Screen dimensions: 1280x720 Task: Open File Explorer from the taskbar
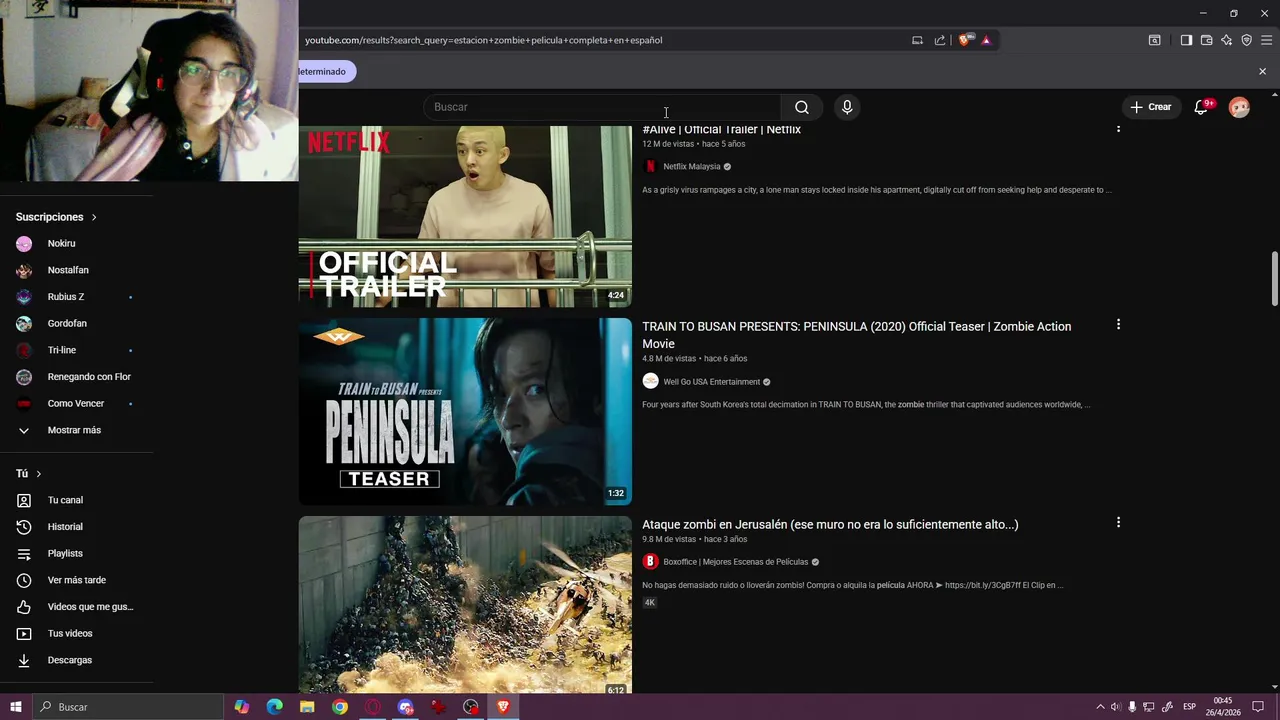pos(307,707)
